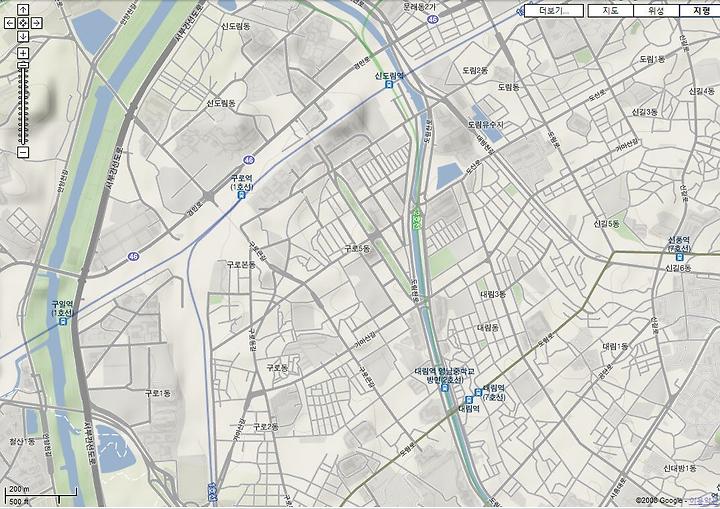Select the 지형 terrain view
720x509 pixels.
coord(700,11)
